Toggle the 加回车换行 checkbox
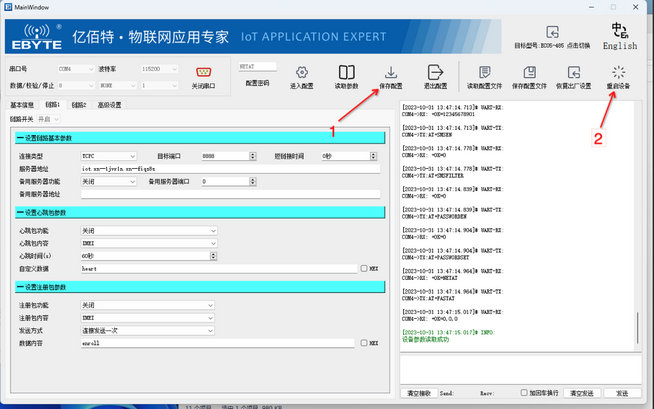654x409 pixels. (x=523, y=393)
